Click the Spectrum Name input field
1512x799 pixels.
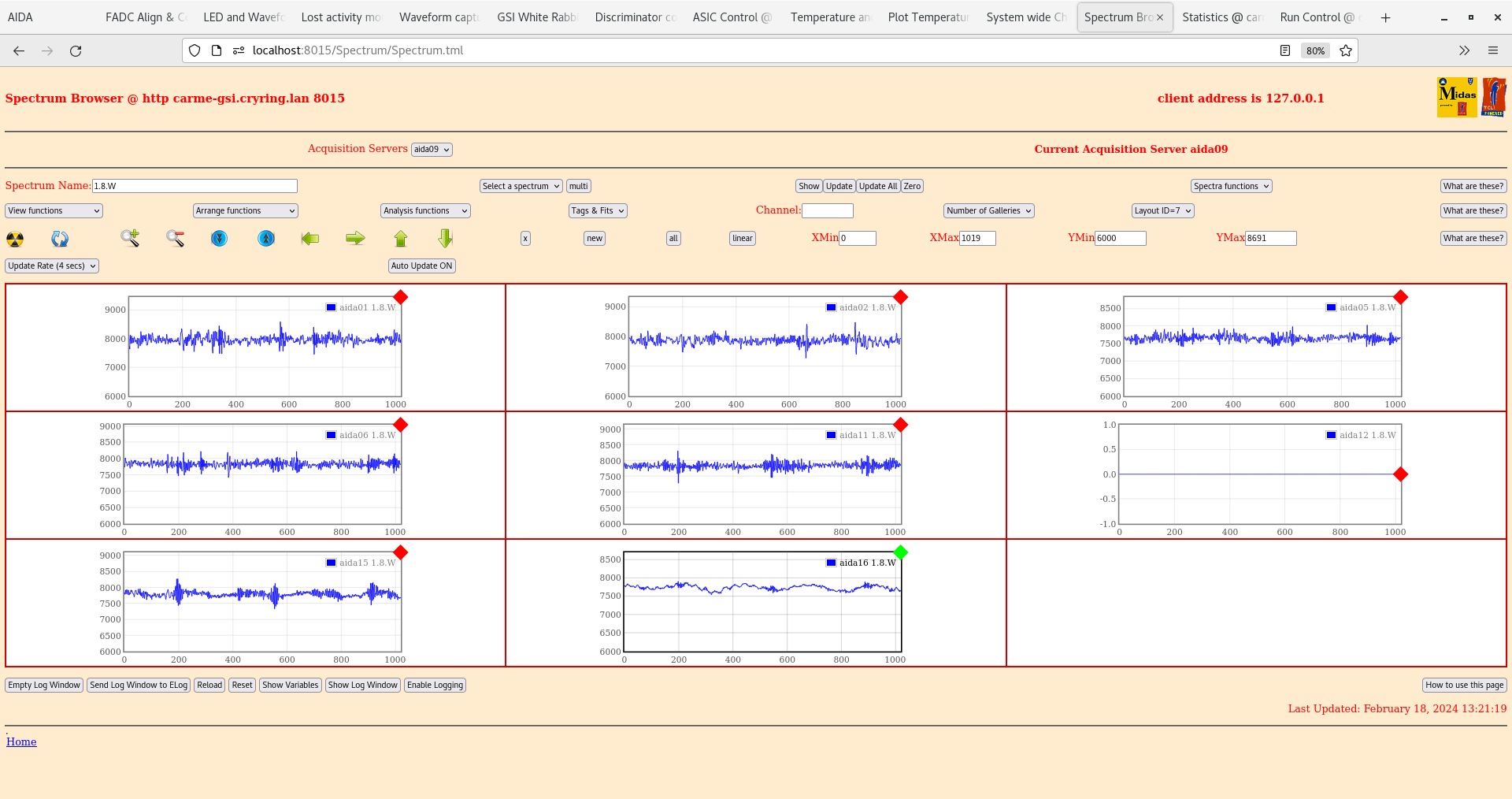point(195,186)
